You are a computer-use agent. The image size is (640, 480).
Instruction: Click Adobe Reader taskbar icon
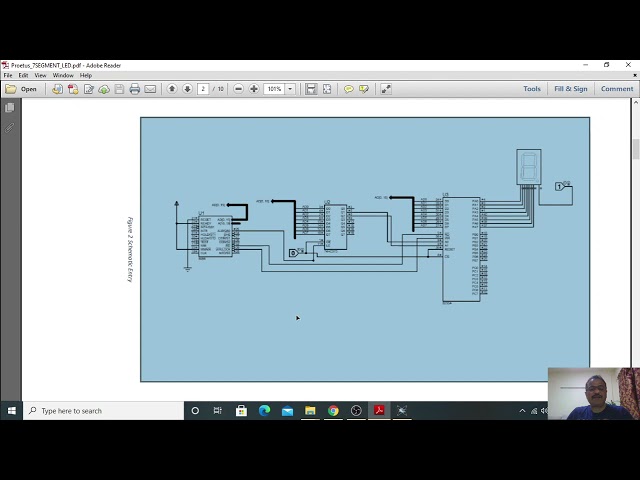379,411
